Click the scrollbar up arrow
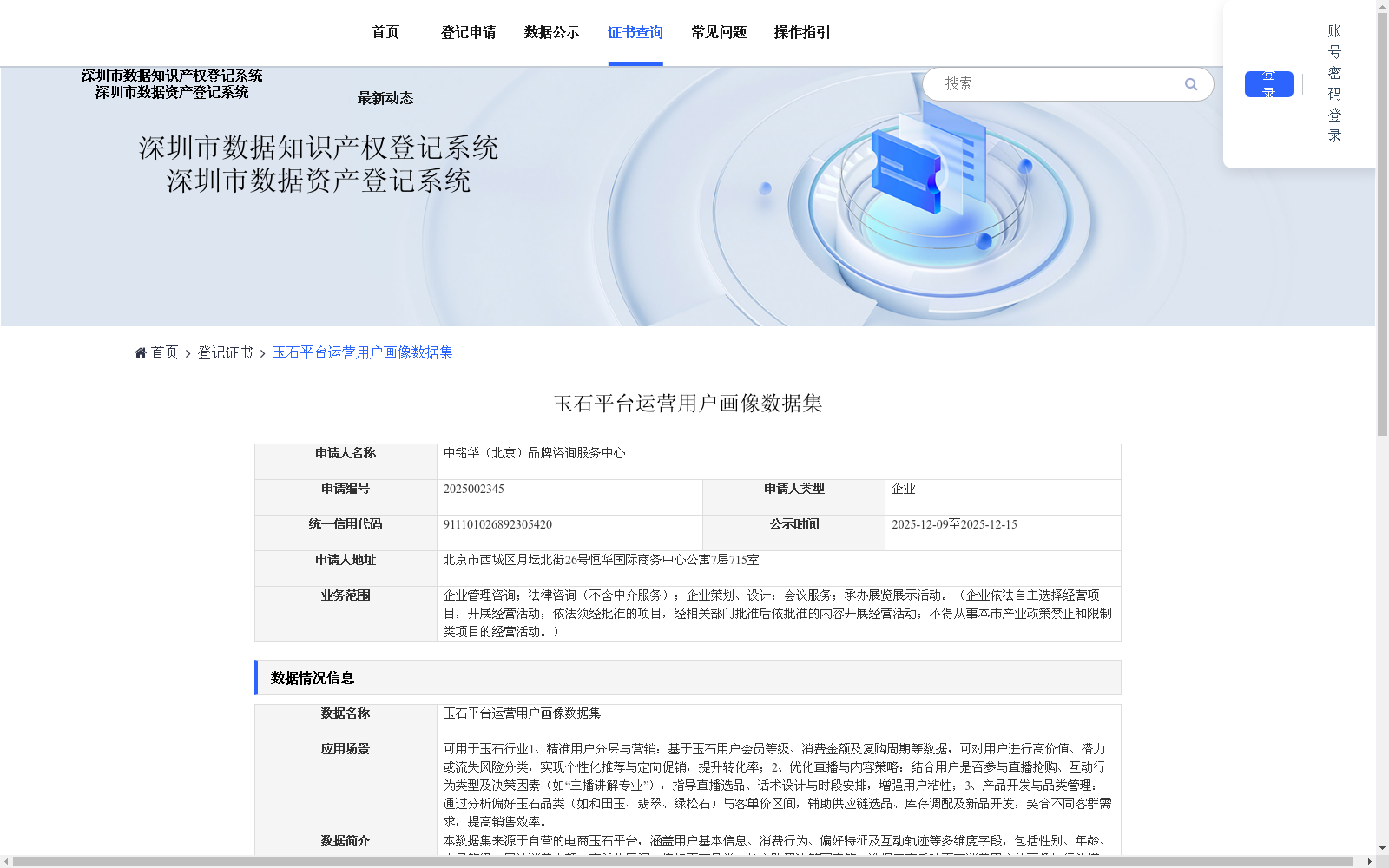The width and height of the screenshot is (1389, 868). 1382,6
